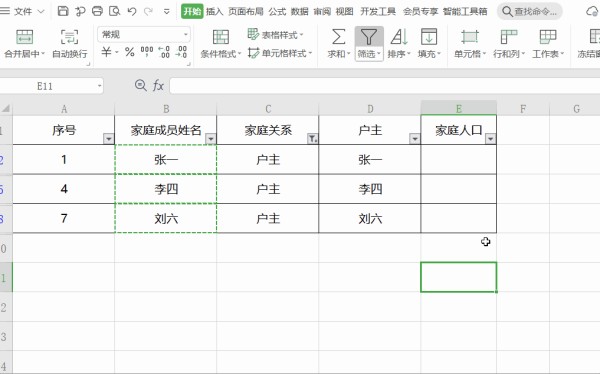Switch to the 插入 ribbon tab

[215, 11]
